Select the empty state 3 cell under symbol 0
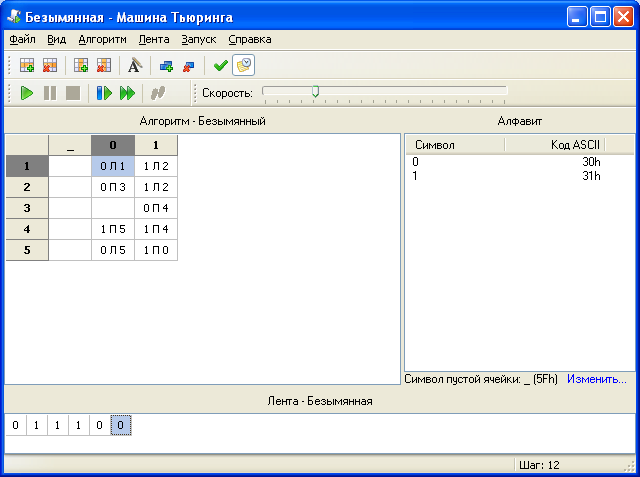The width and height of the screenshot is (640, 477). [x=113, y=208]
